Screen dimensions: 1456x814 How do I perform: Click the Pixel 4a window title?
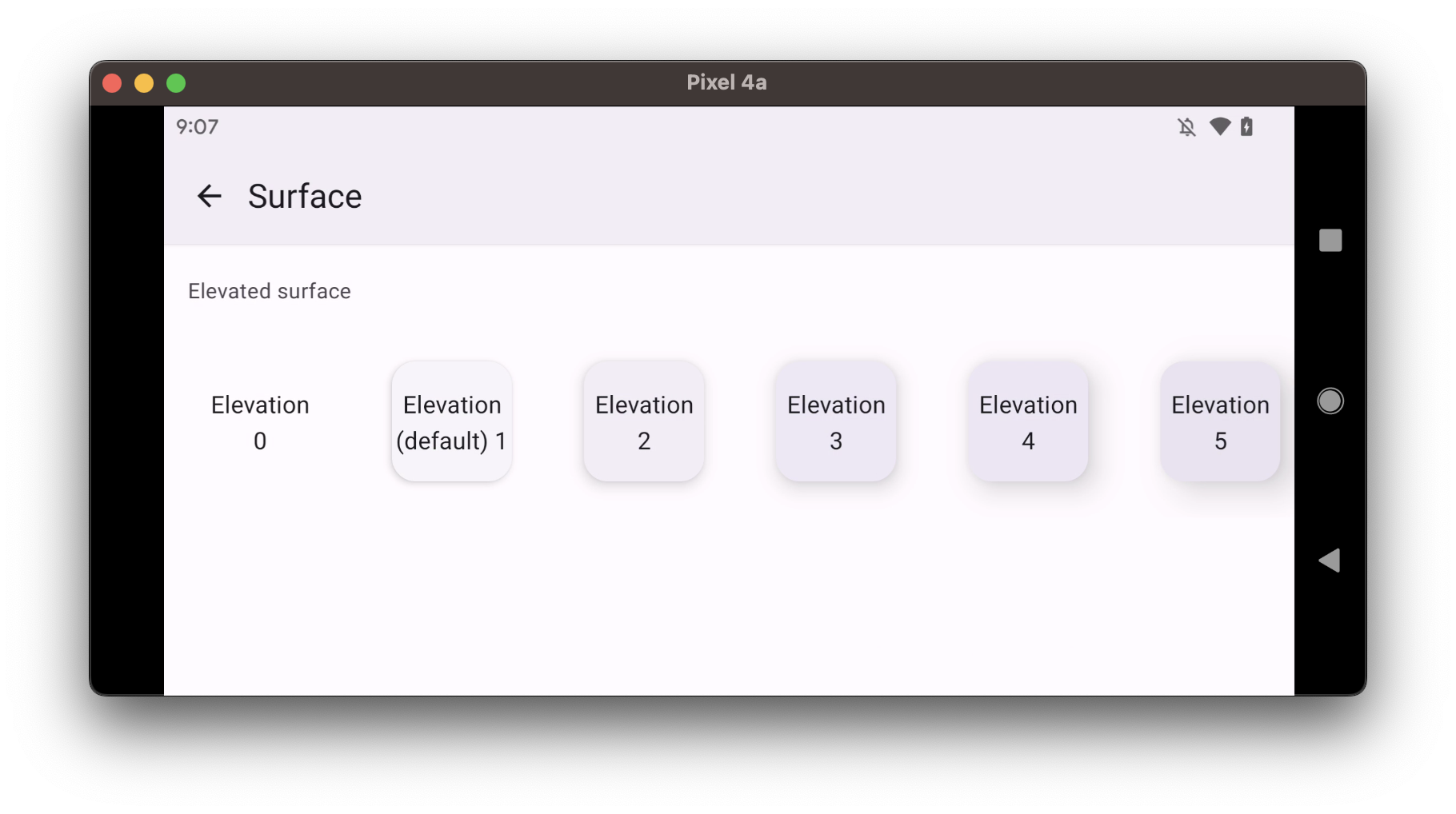point(726,82)
